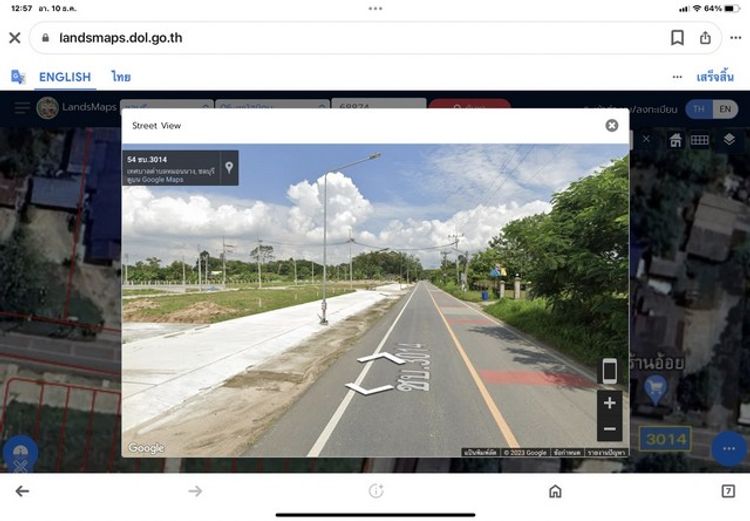This screenshot has width=750, height=521.
Task: Open the browser more options menu
Action: coord(736,38)
